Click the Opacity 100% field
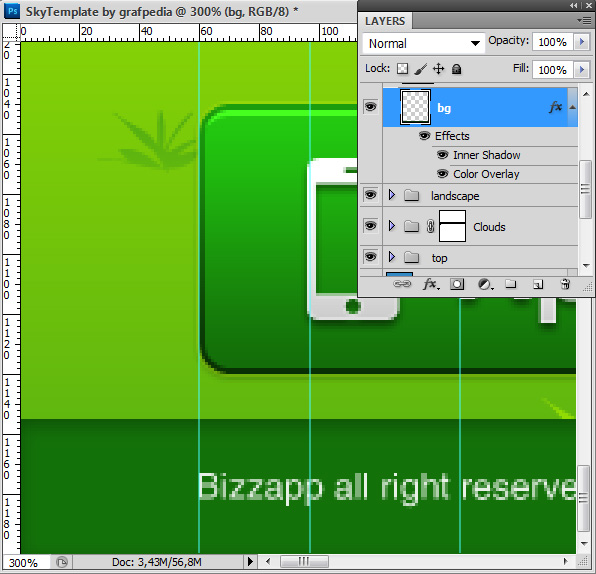Viewport: 596px width, 574px height. point(553,42)
